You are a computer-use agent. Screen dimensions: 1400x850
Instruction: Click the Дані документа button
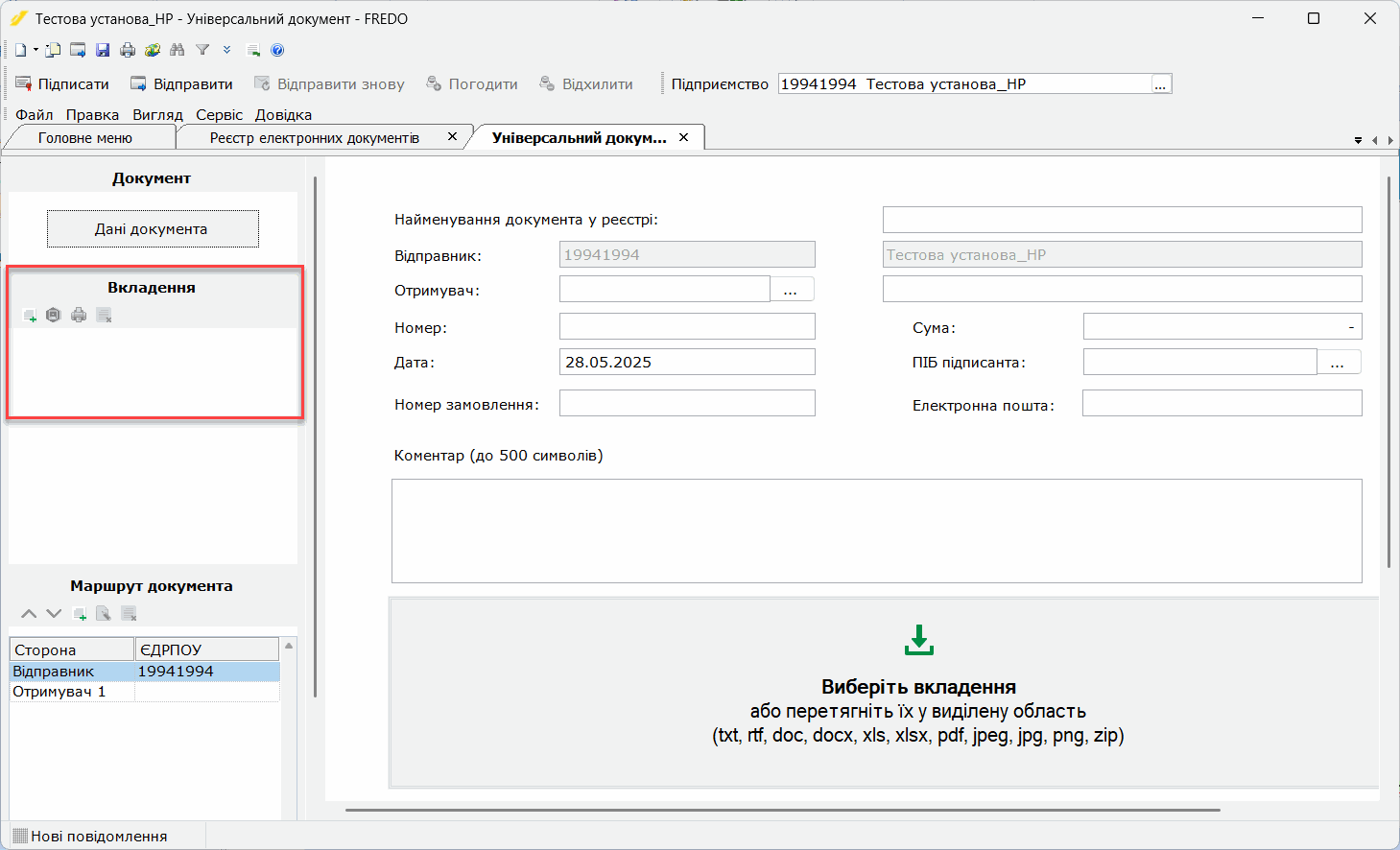(x=153, y=228)
